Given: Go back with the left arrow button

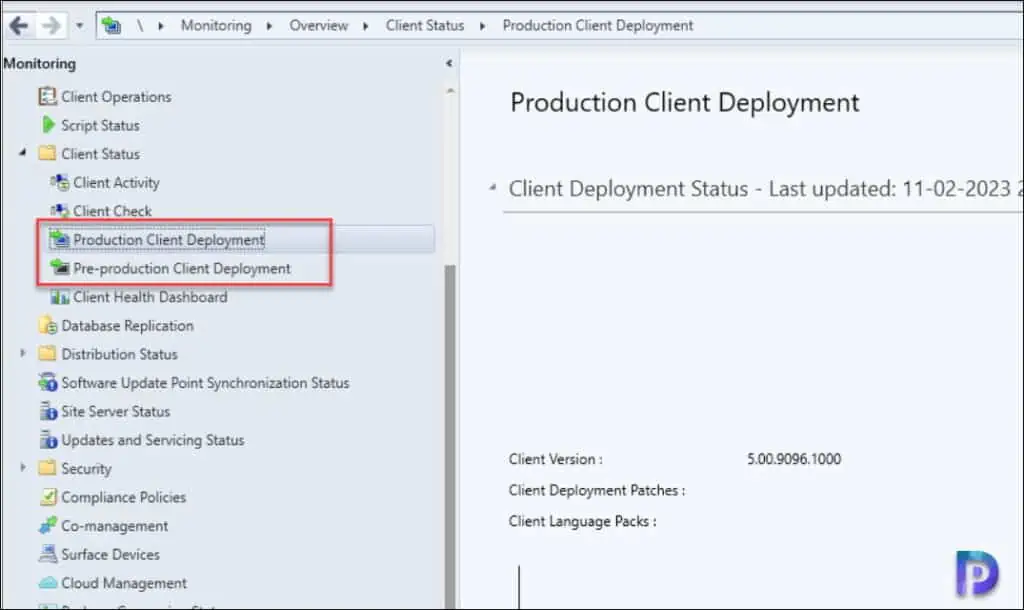Looking at the screenshot, I should [x=19, y=25].
